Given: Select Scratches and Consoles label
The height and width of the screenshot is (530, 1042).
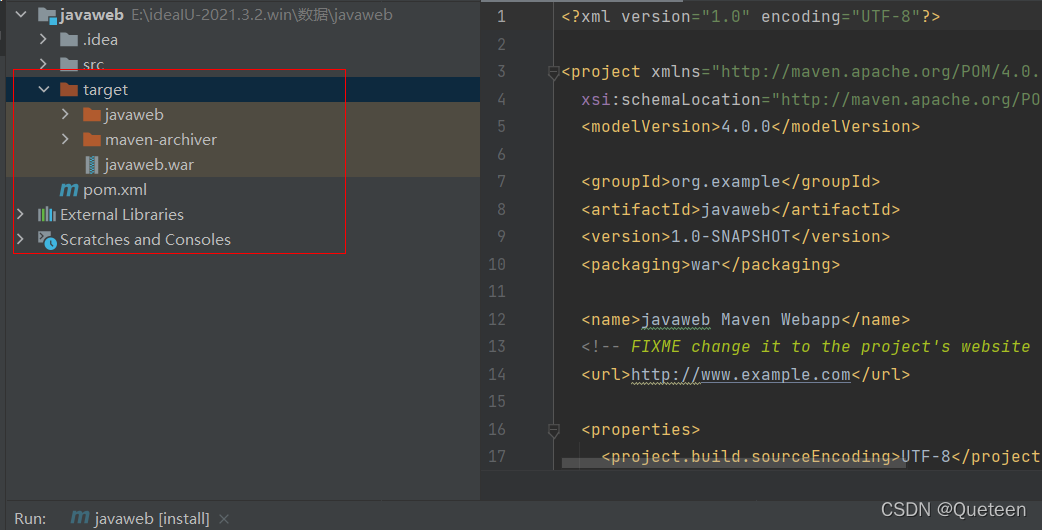Looking at the screenshot, I should [146, 240].
